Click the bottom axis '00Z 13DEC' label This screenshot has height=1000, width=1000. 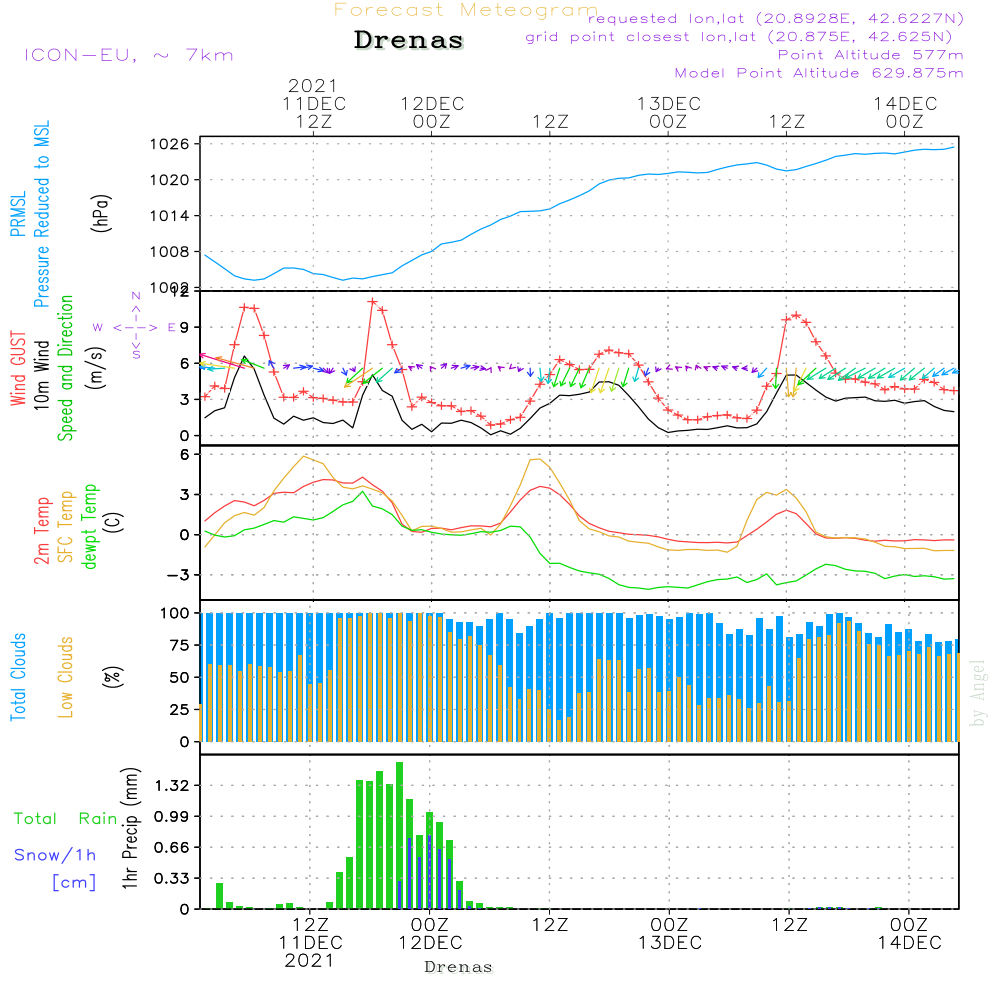pyautogui.click(x=670, y=934)
